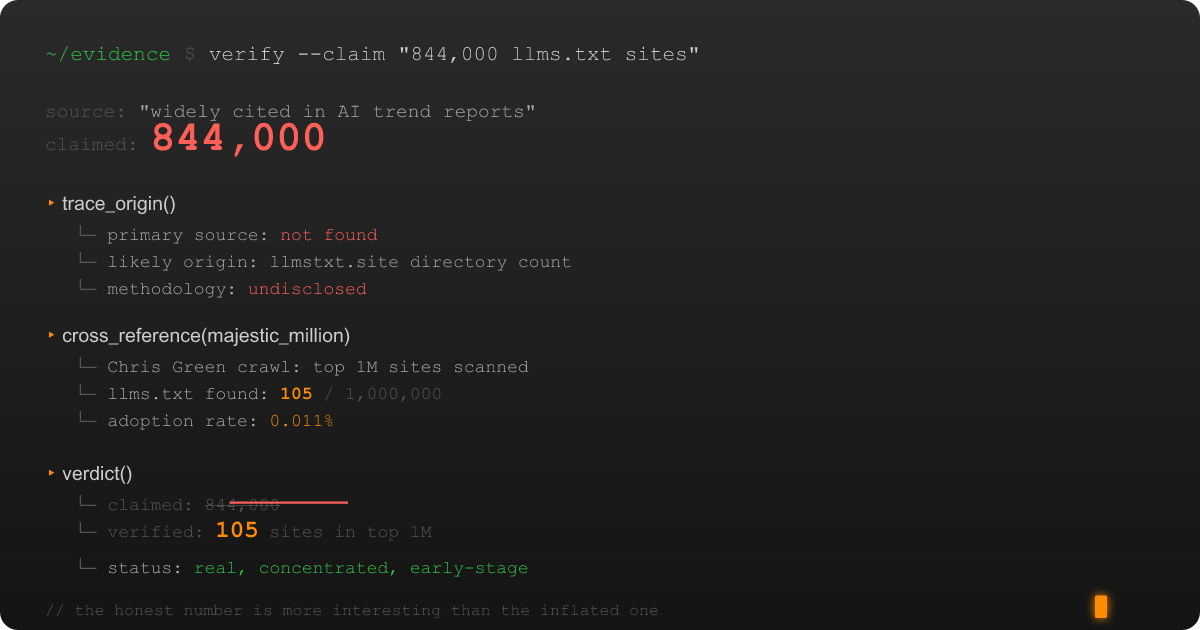Select the green 'real, concentrated, early-stage' status
Image resolution: width=1200 pixels, height=630 pixels.
coord(361,568)
